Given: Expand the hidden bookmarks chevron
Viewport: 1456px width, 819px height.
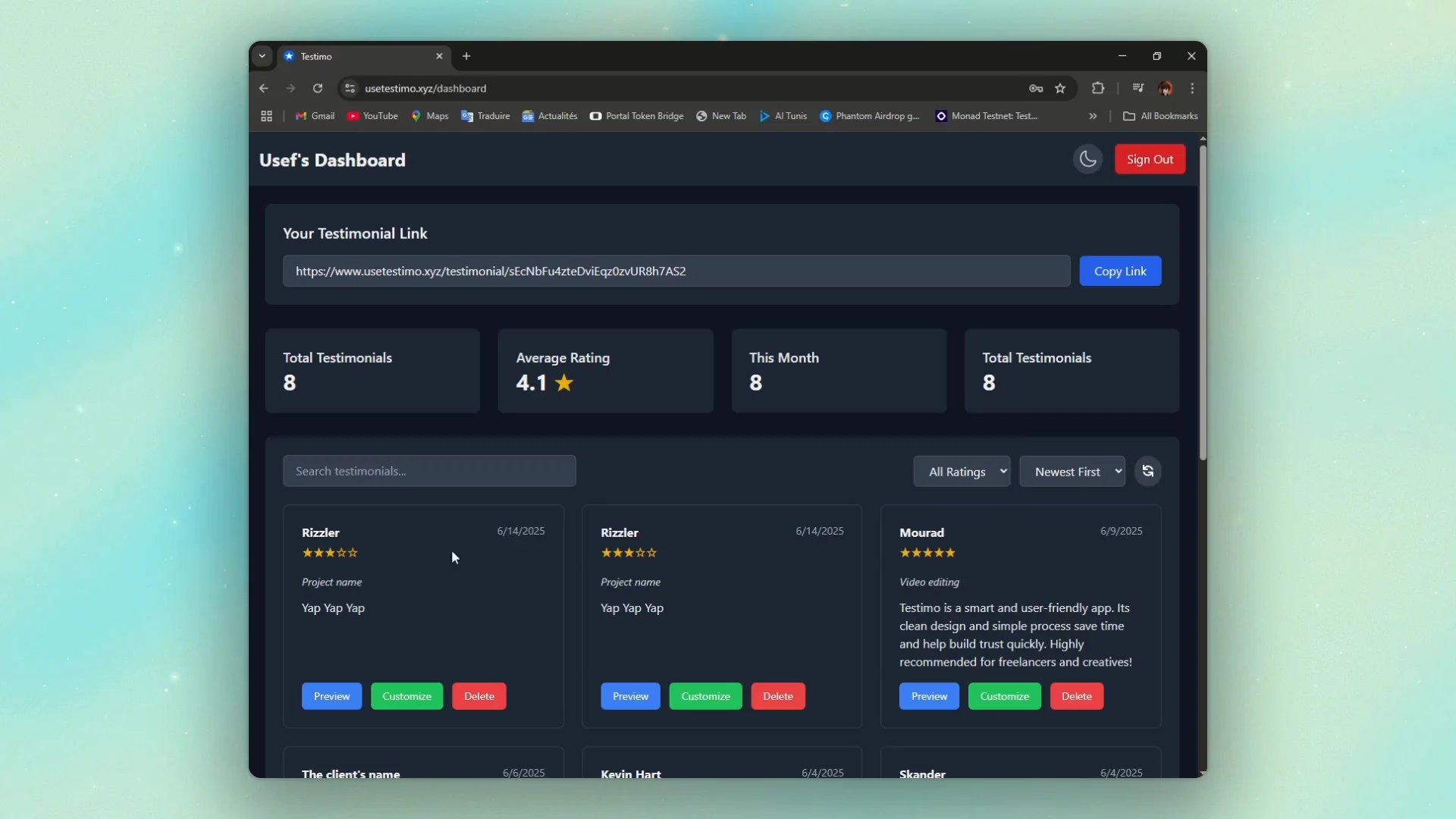Looking at the screenshot, I should click(1093, 116).
